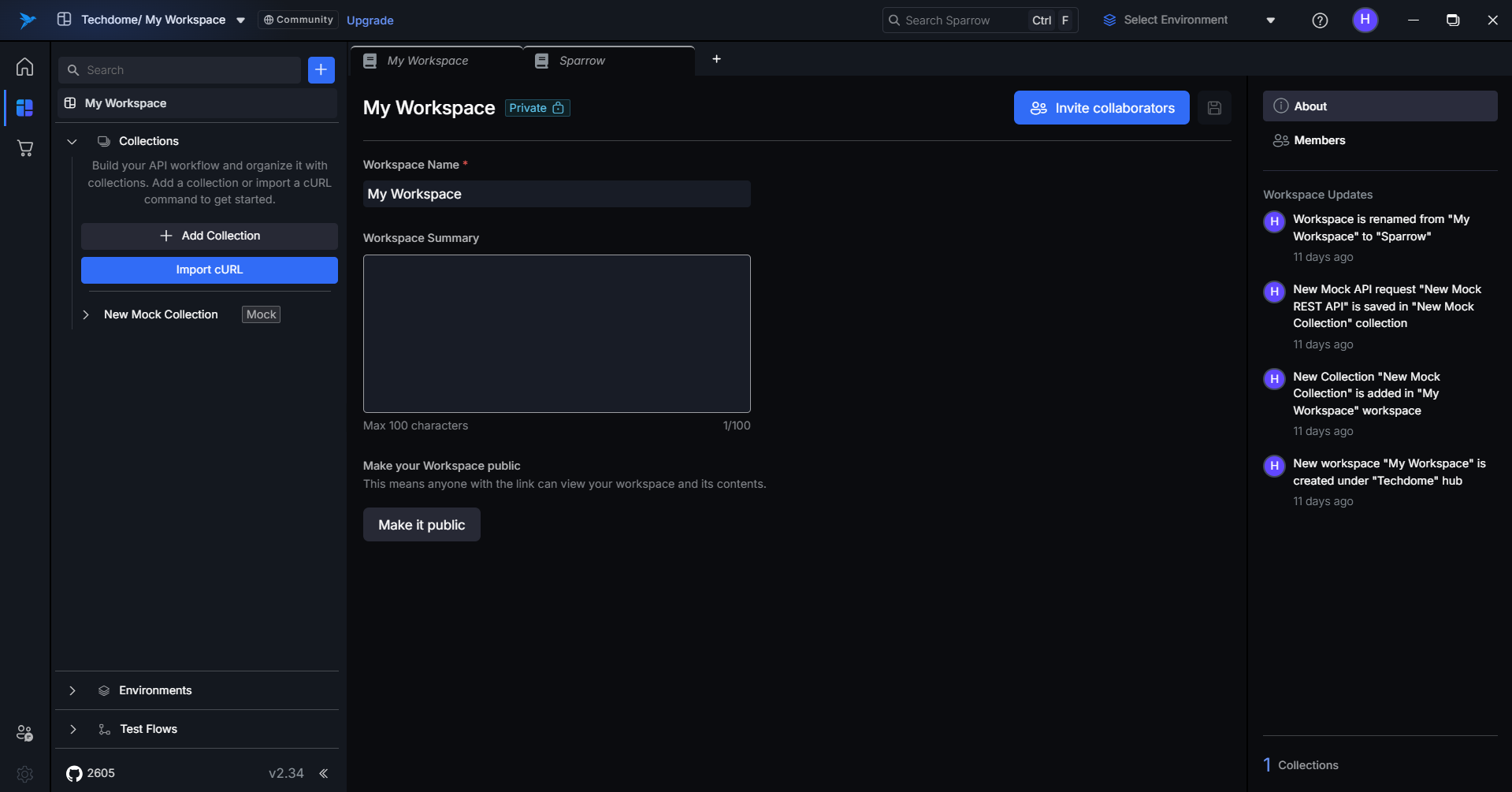Click the save workspace disk icon
This screenshot has height=792, width=1512.
[x=1214, y=108]
